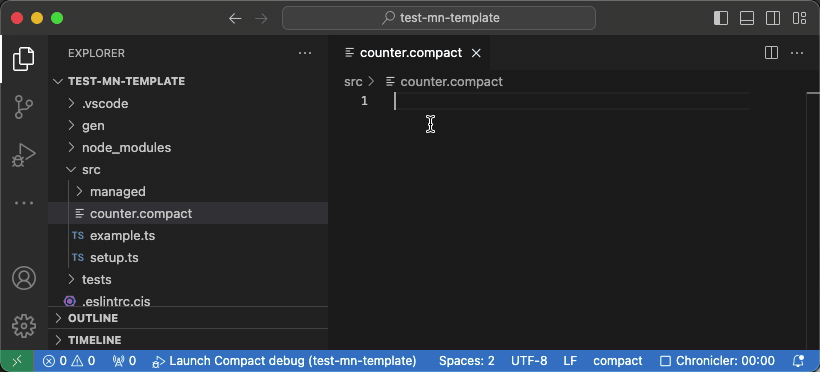Open the .eslintrc.cjs file
Screen dimensions: 820x372
click(x=188, y=301)
